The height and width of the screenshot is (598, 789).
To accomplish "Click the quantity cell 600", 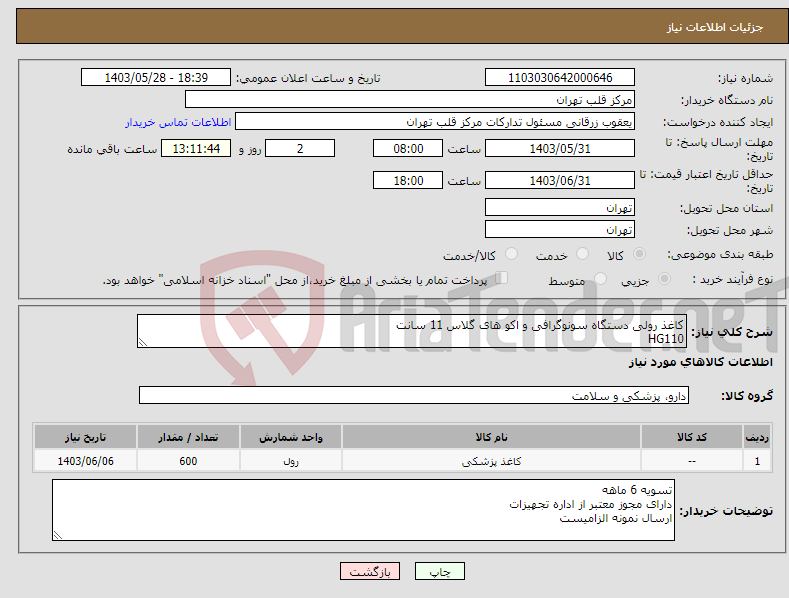I will pos(188,461).
